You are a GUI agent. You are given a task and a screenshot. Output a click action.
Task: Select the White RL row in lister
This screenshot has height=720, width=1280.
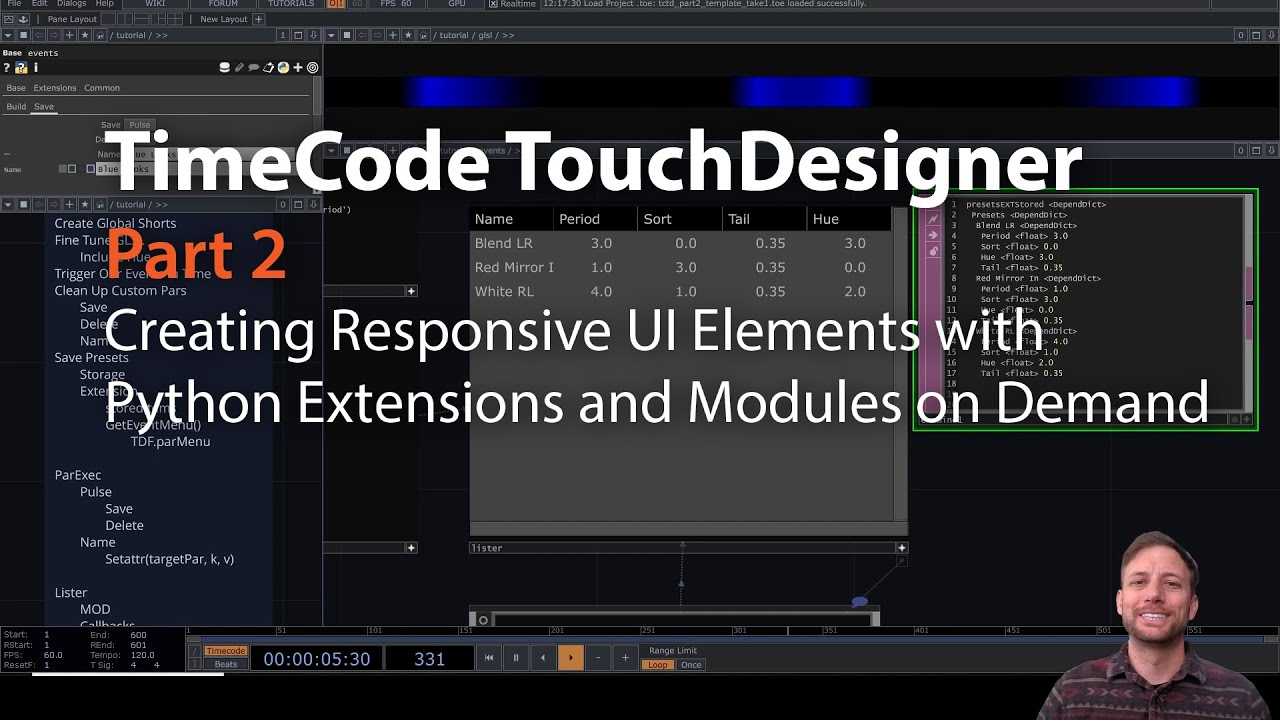tap(680, 291)
